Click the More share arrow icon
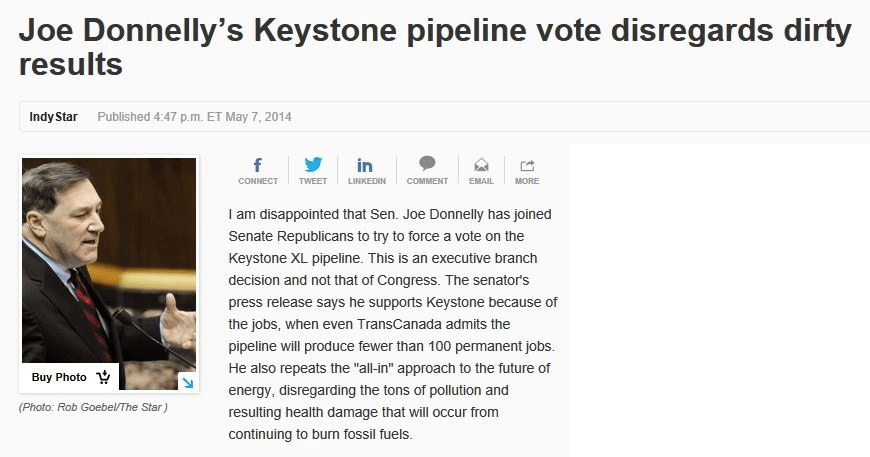 tap(527, 165)
